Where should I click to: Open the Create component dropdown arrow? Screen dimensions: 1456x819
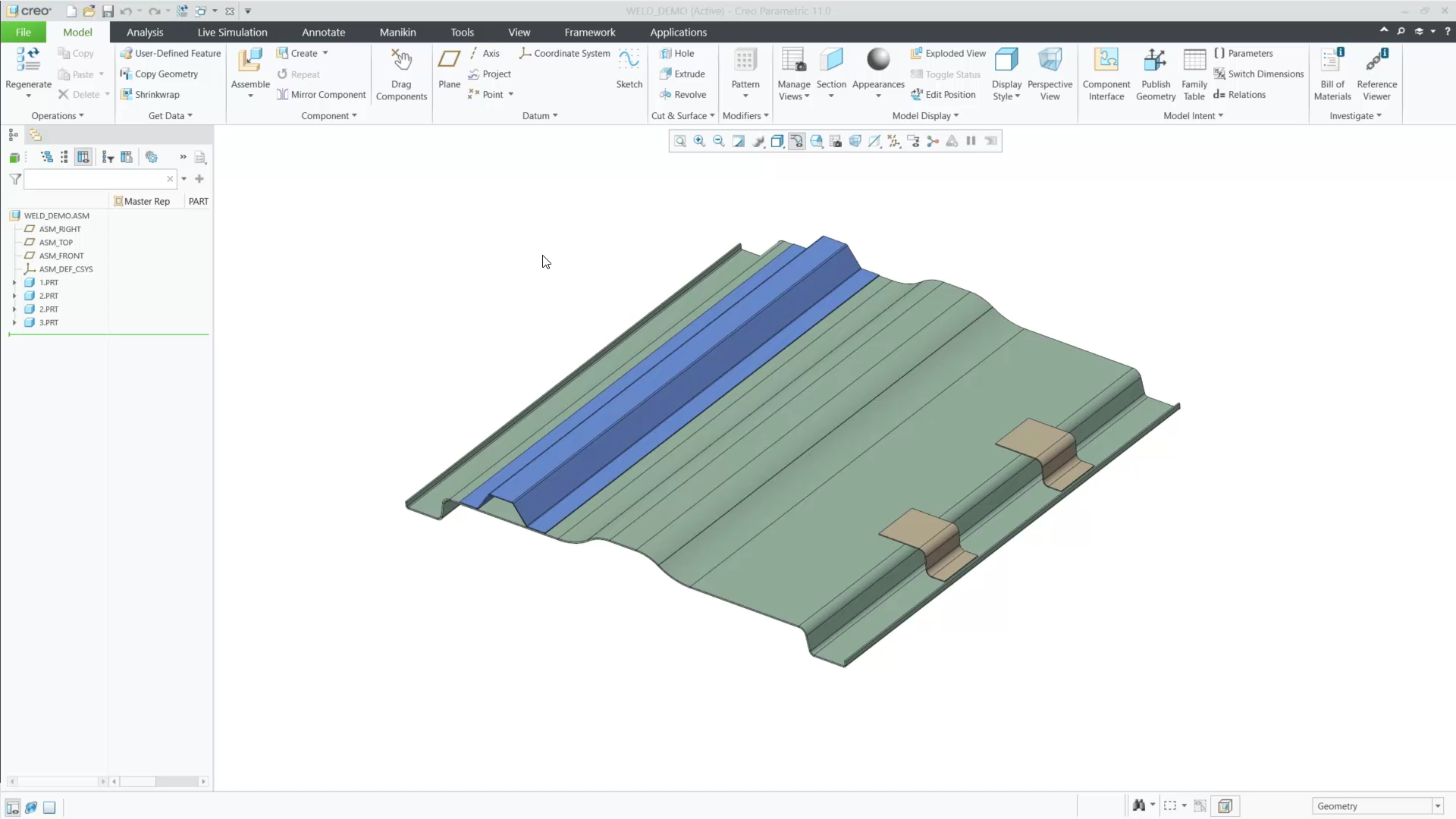[325, 53]
